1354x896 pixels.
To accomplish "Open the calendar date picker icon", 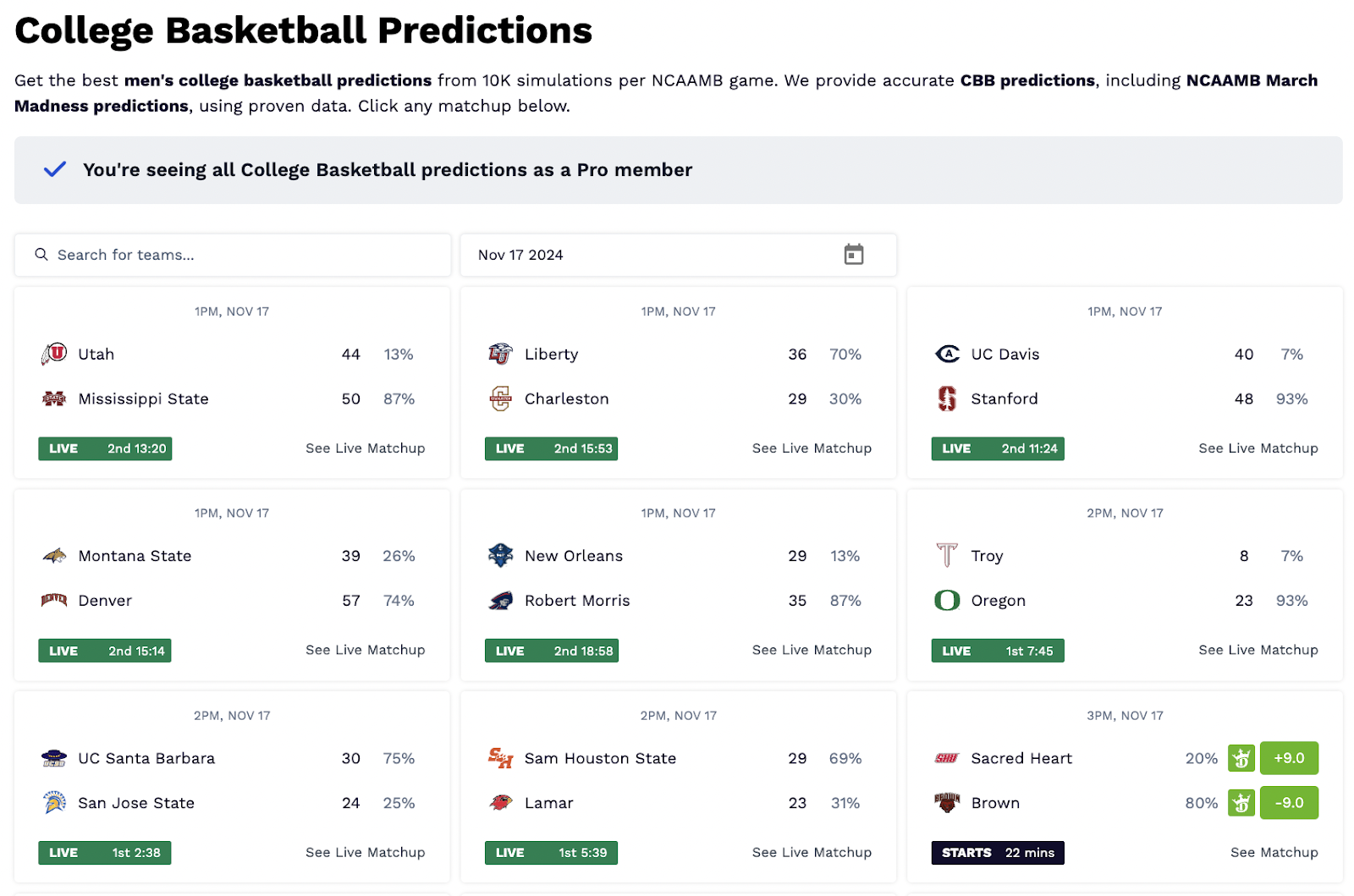I will pos(853,255).
